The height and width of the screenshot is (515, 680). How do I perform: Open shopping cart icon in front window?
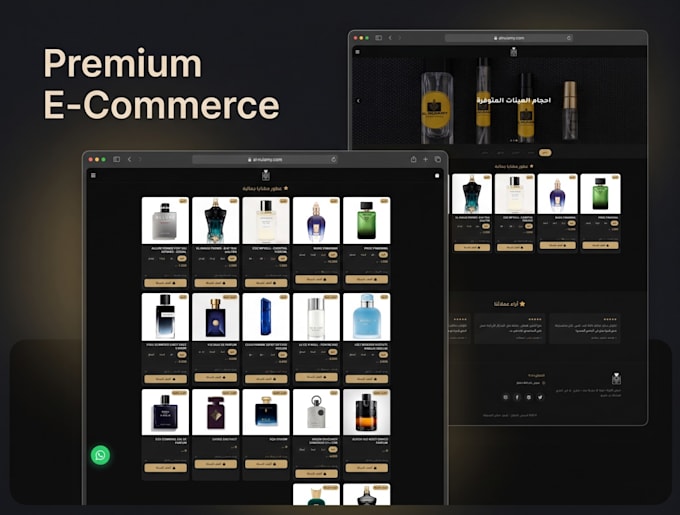[437, 176]
